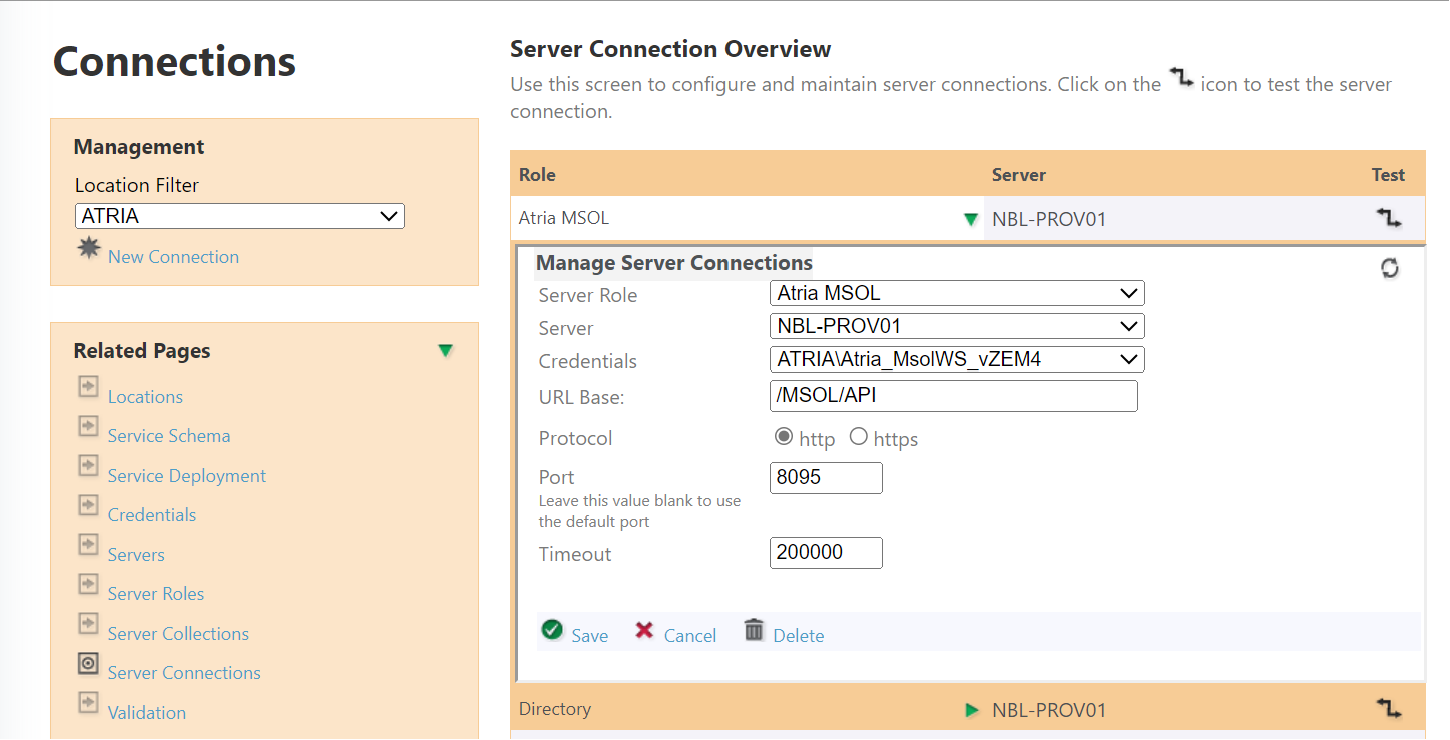Click the refresh icon in Manage Server Connections

pyautogui.click(x=1391, y=267)
